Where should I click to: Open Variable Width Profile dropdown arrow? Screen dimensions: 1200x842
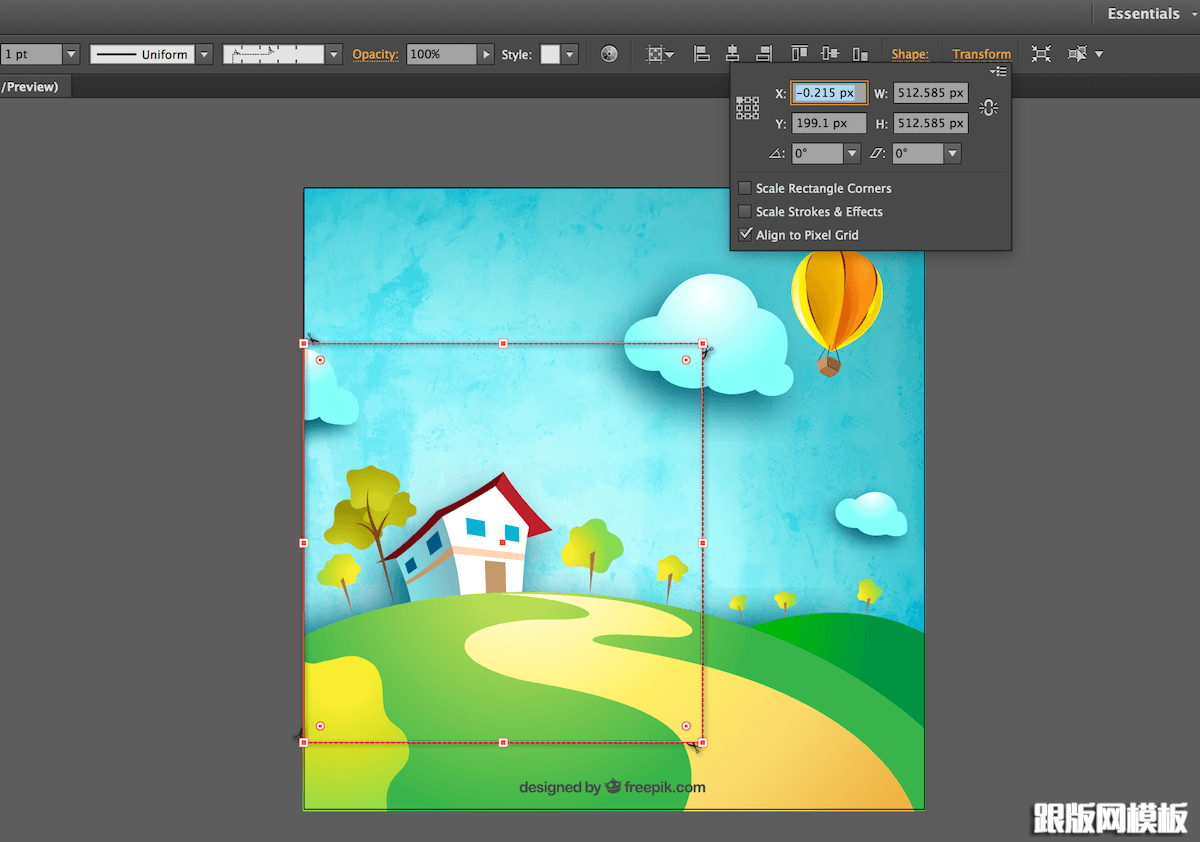click(x=204, y=54)
